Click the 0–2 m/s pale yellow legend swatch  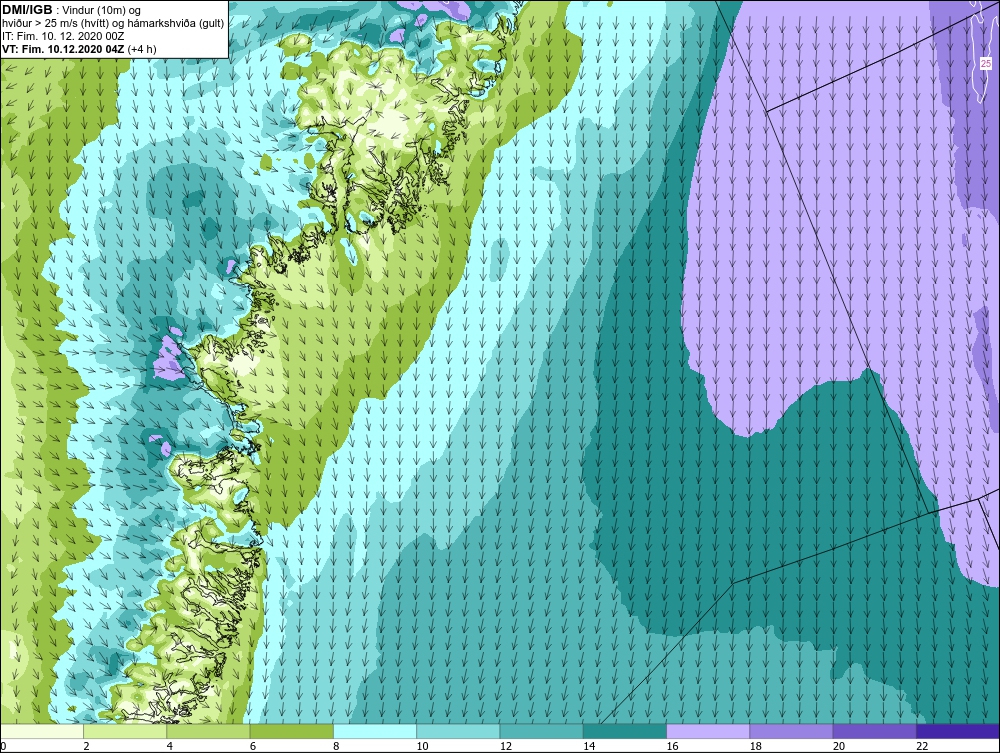tap(42, 731)
